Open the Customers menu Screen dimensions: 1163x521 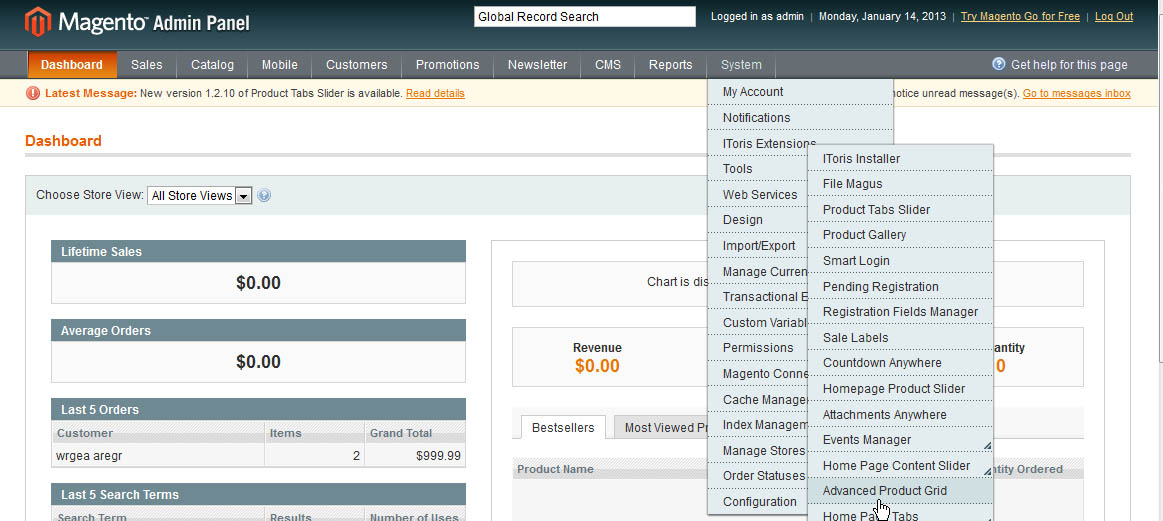point(357,65)
